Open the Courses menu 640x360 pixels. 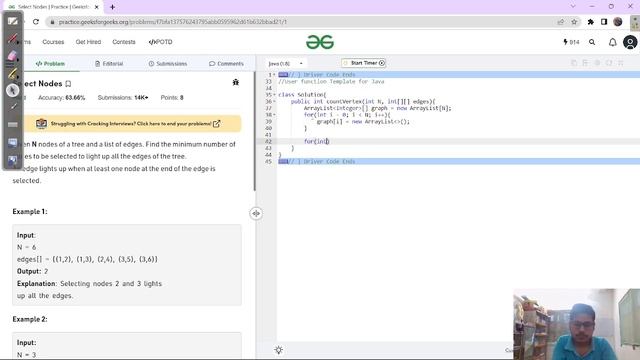pyautogui.click(x=53, y=42)
